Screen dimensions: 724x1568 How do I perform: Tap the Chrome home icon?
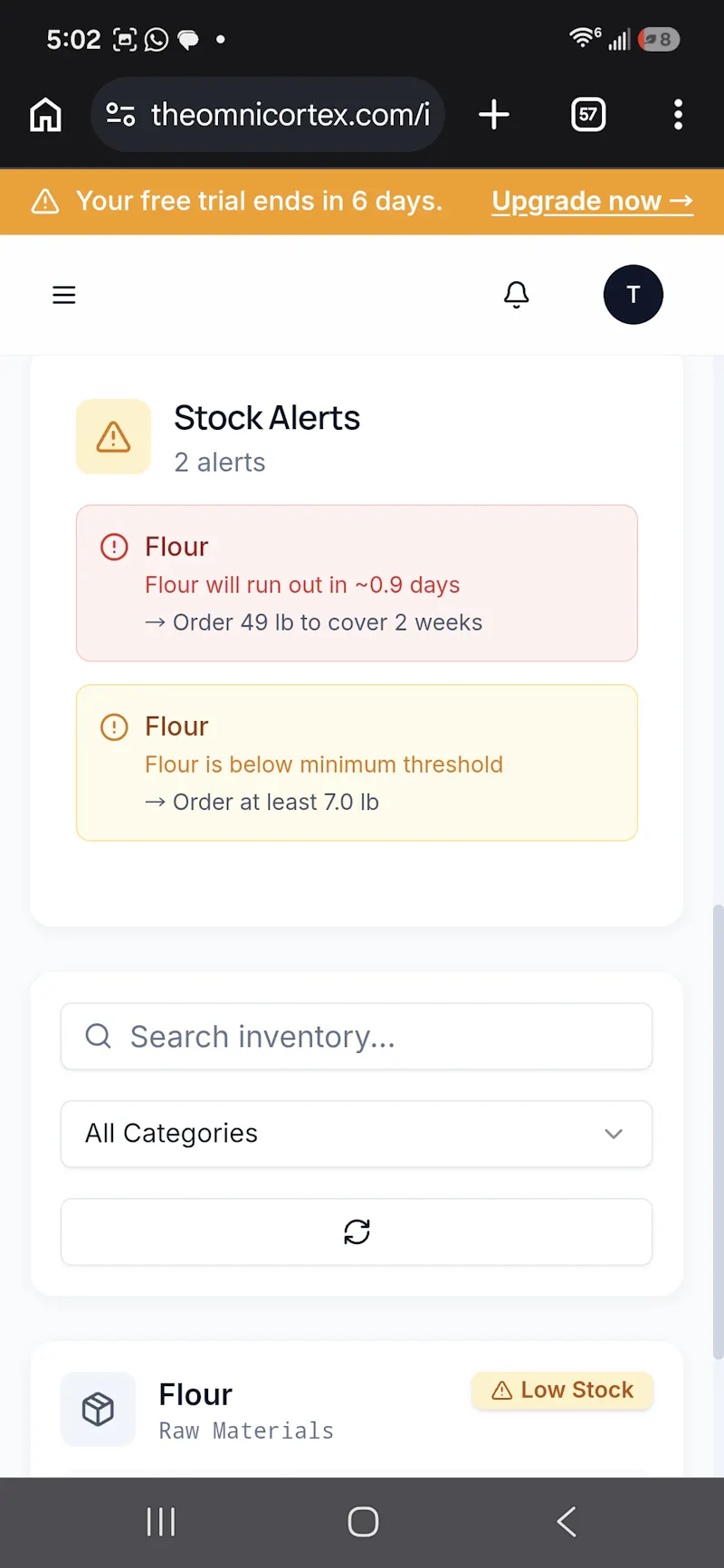46,115
